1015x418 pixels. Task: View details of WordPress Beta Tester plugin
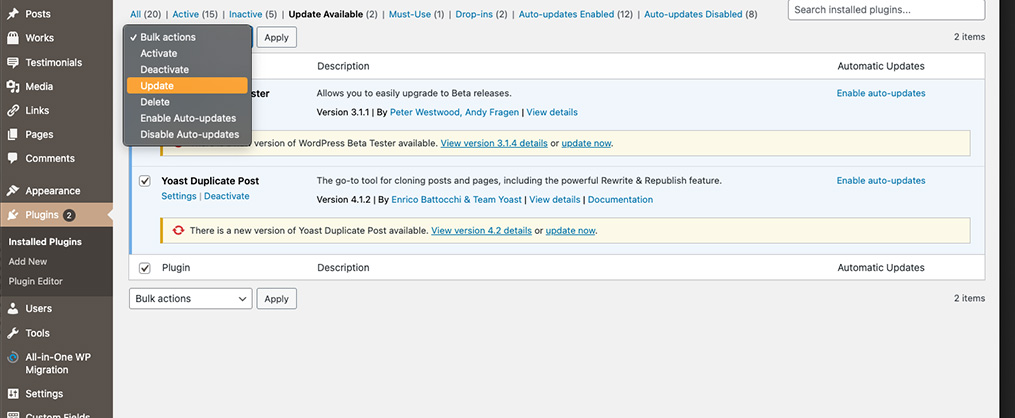click(x=552, y=112)
